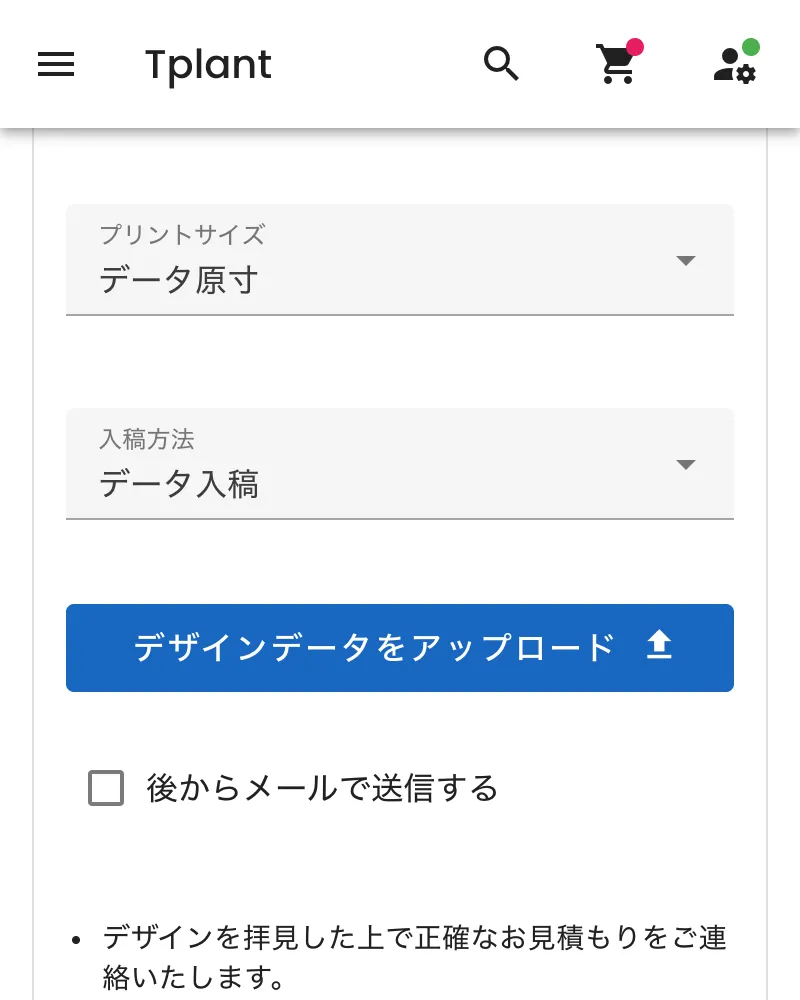
Task: Click the small 入稿方法 field label
Action: click(x=147, y=439)
